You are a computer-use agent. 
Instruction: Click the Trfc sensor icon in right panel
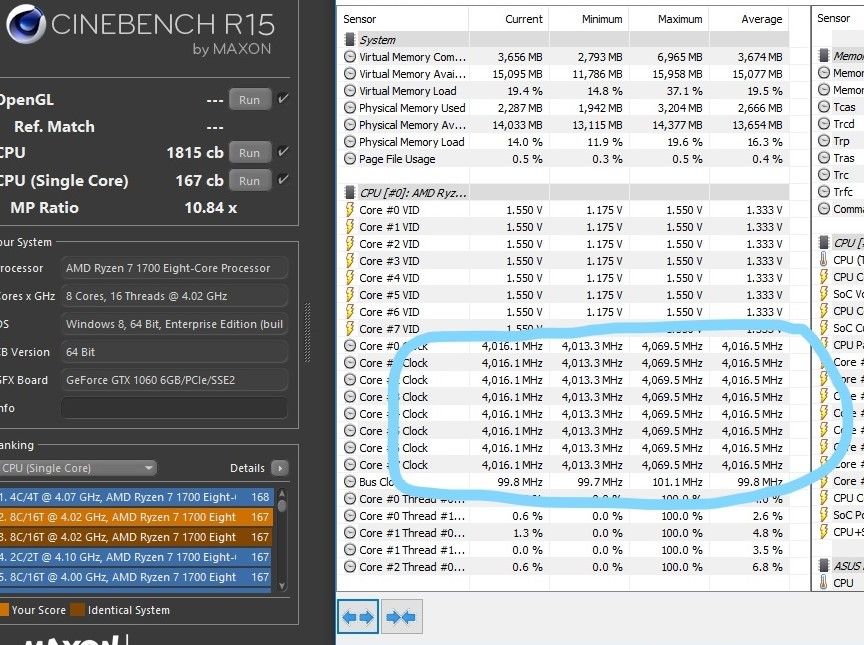(x=824, y=192)
